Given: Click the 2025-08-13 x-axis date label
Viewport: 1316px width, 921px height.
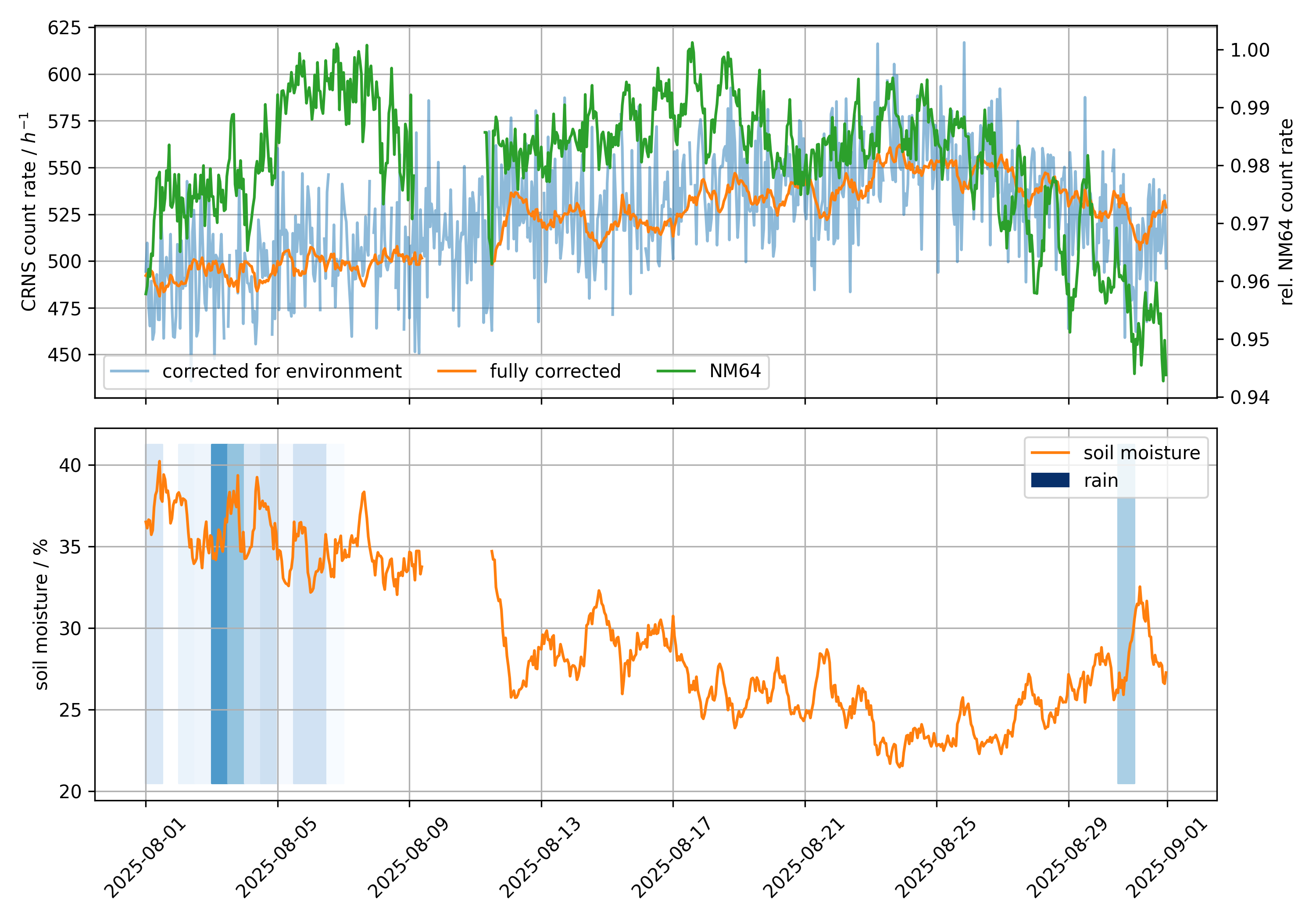Looking at the screenshot, I should (x=540, y=858).
